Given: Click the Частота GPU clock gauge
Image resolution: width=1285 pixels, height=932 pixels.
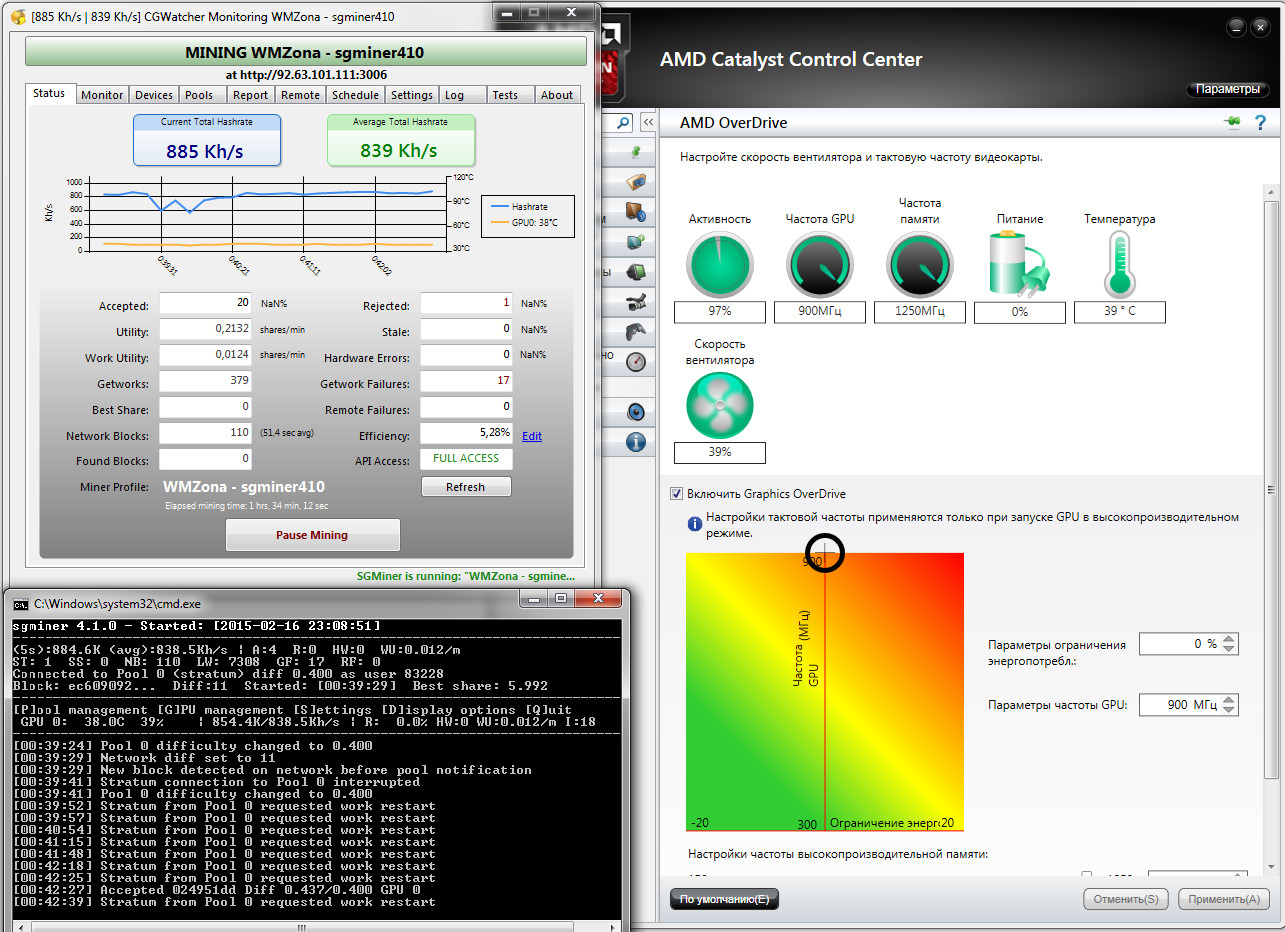Looking at the screenshot, I should (820, 266).
